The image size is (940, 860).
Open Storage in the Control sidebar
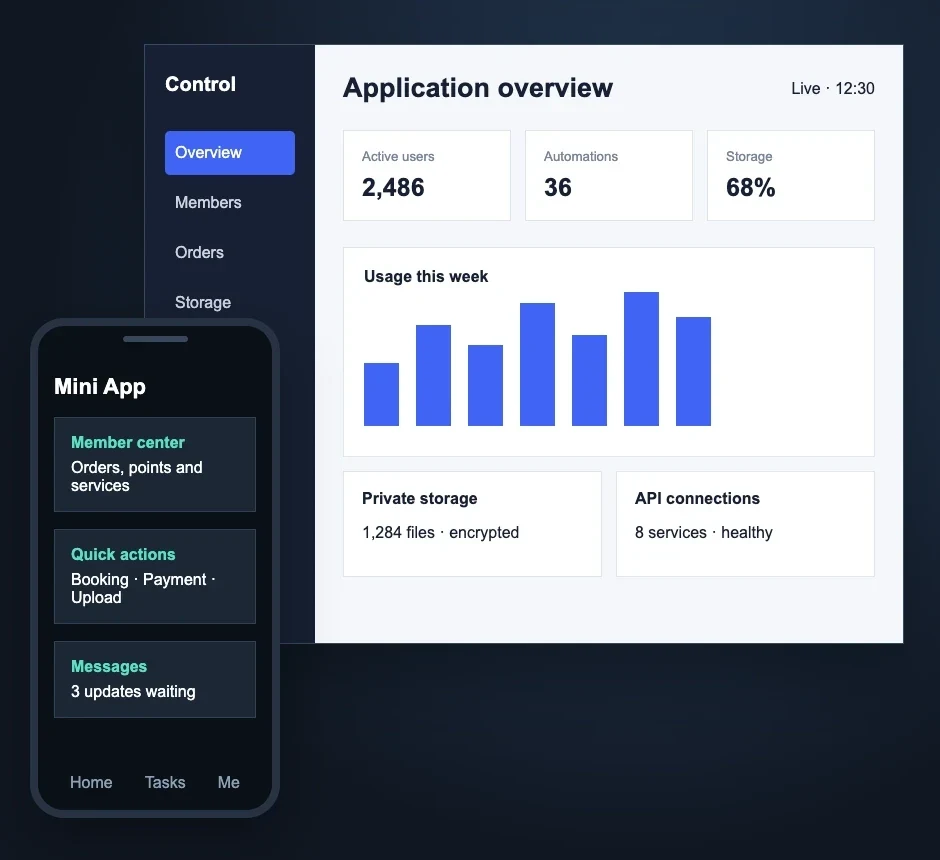(203, 302)
